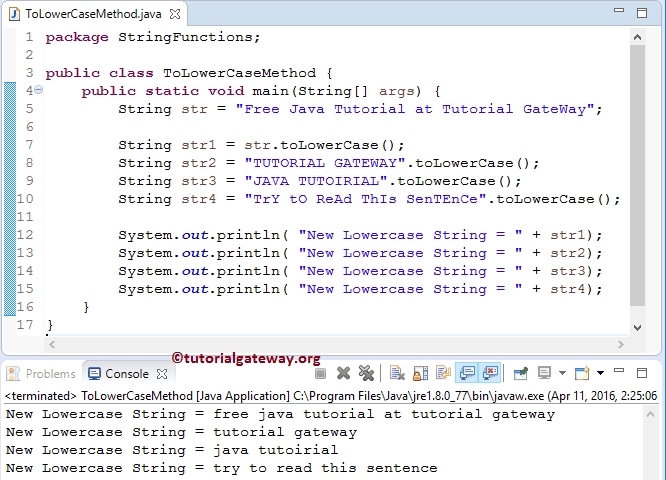Close the Console view tab
Screen dimensions: 666x480
pyautogui.click(x=162, y=374)
